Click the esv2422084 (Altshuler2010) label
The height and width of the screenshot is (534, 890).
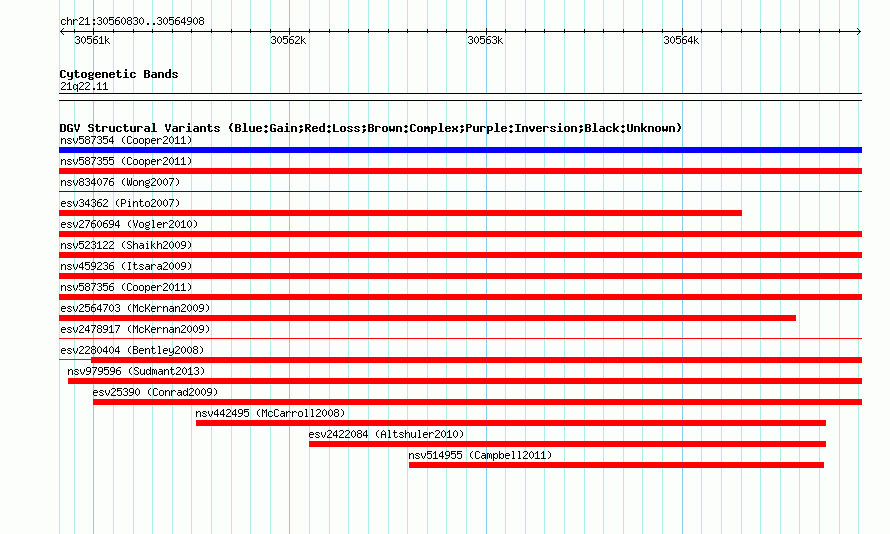pos(386,434)
